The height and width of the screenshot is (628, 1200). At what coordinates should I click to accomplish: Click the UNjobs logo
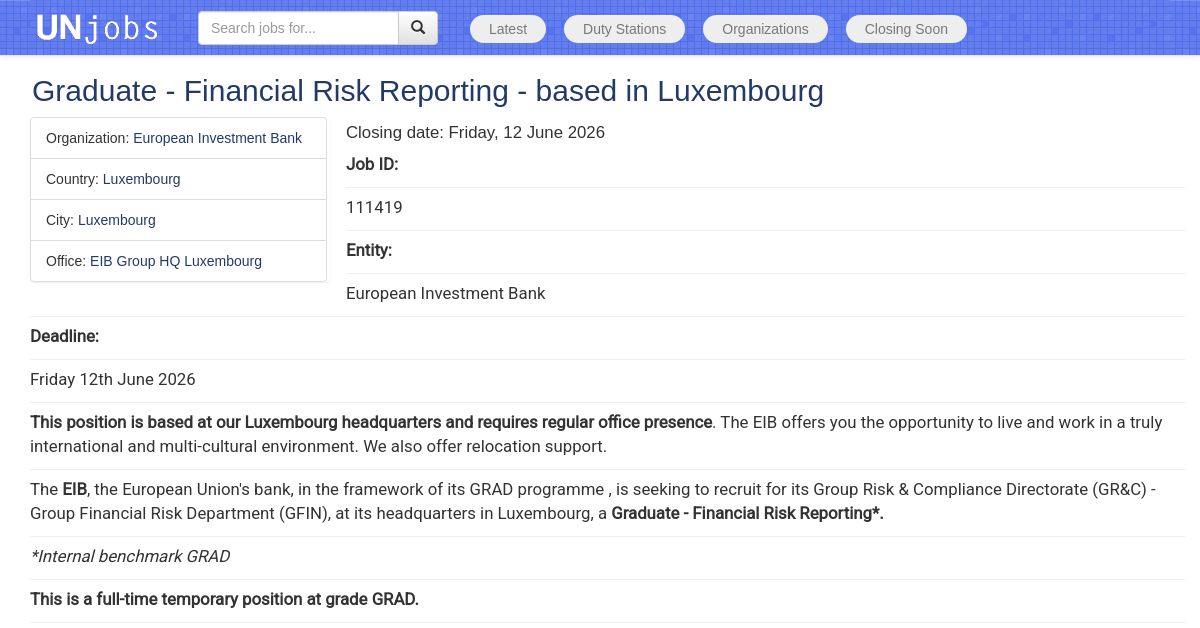pyautogui.click(x=97, y=28)
